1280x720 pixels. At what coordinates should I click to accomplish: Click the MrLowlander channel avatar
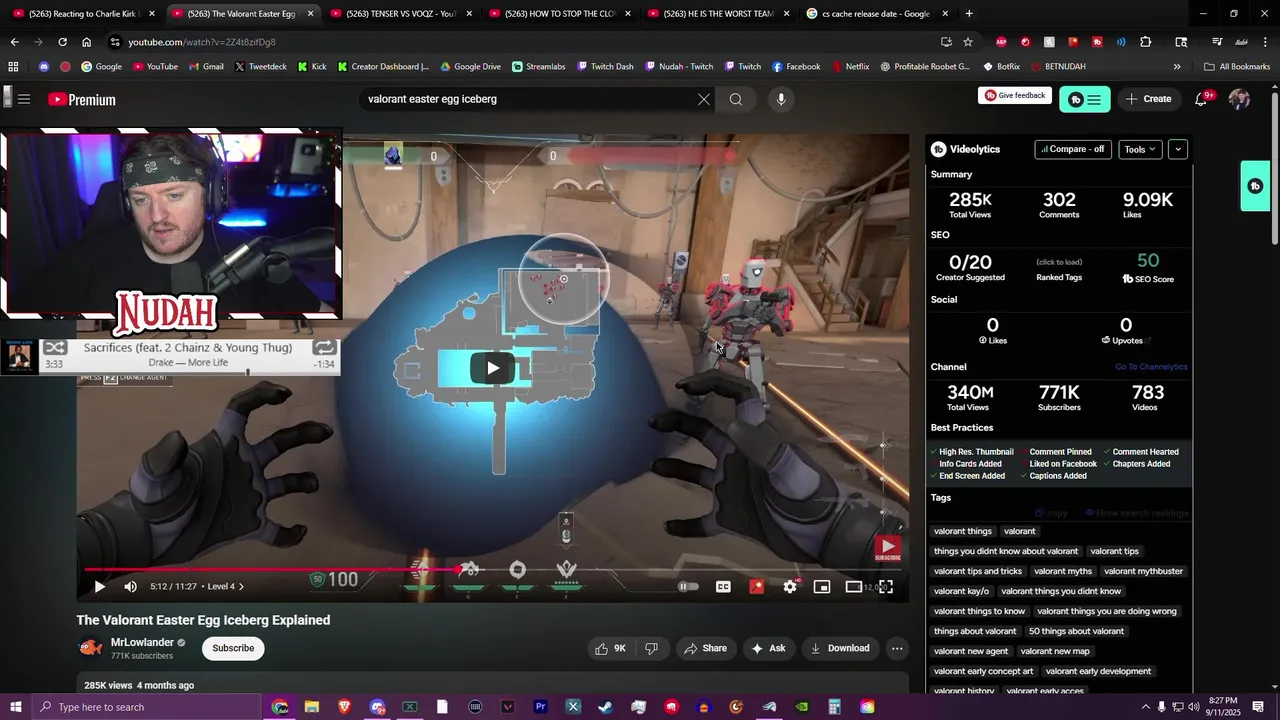point(90,648)
